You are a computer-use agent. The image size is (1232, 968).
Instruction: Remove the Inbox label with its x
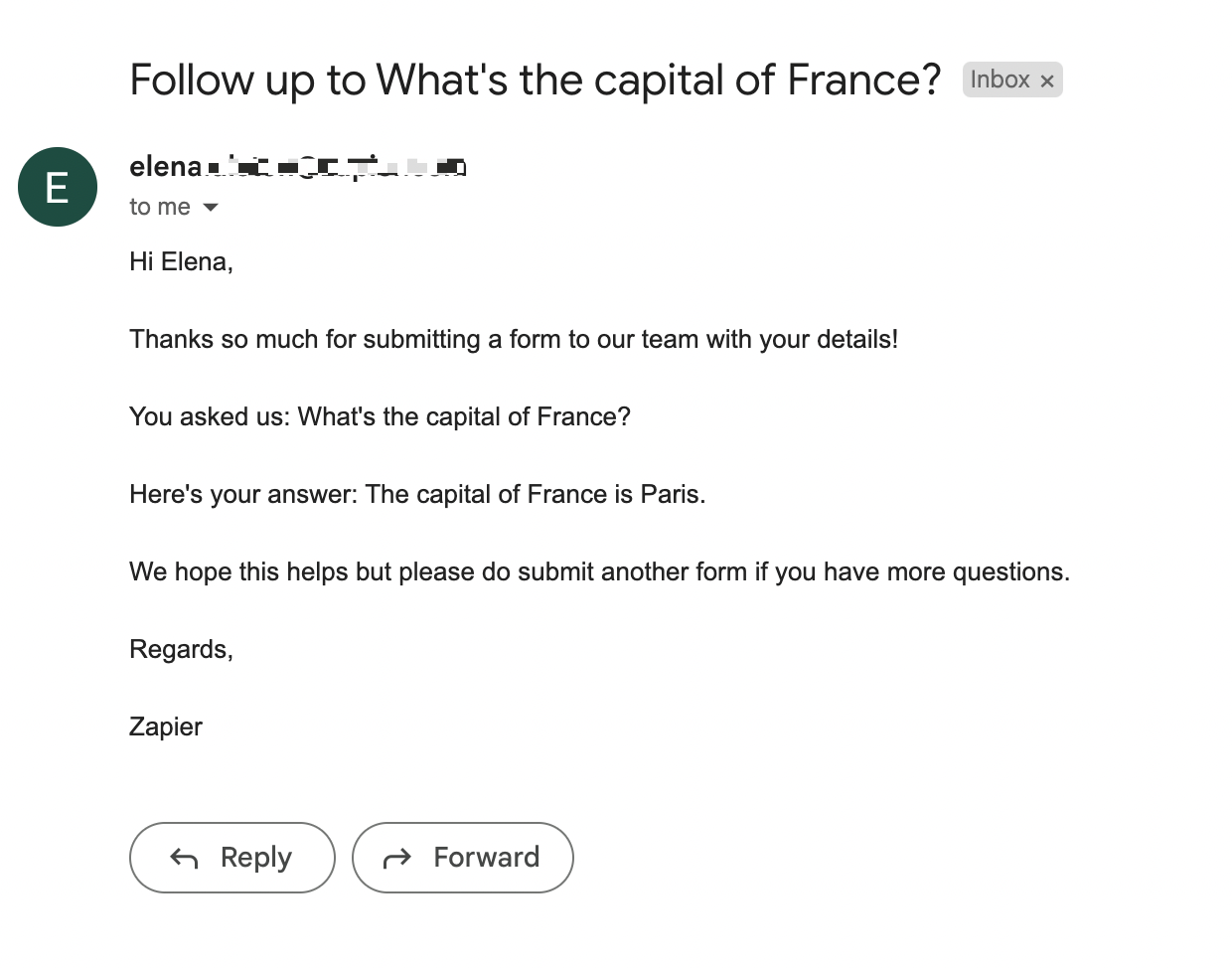[x=1046, y=81]
